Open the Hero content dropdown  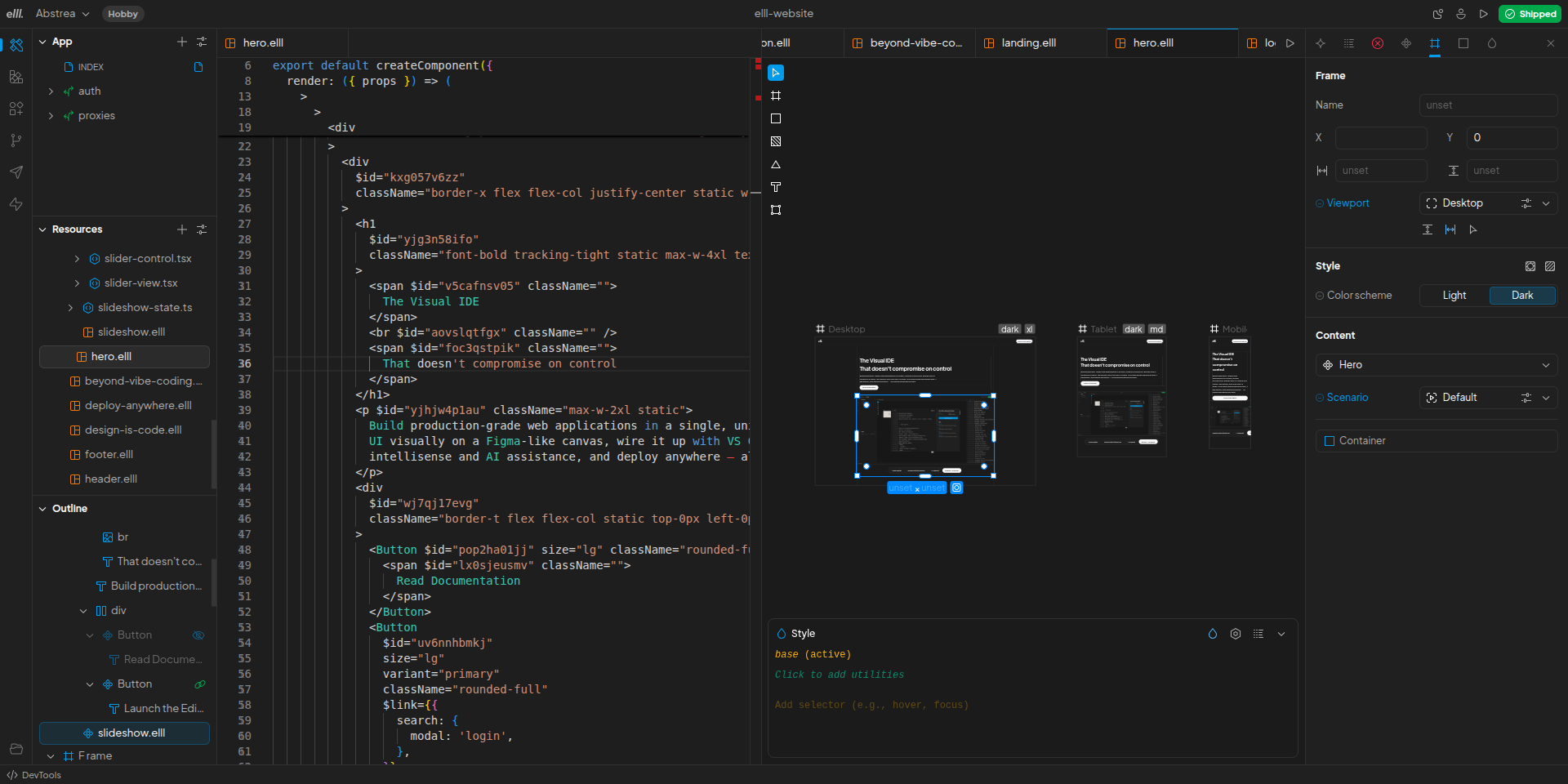(1436, 365)
